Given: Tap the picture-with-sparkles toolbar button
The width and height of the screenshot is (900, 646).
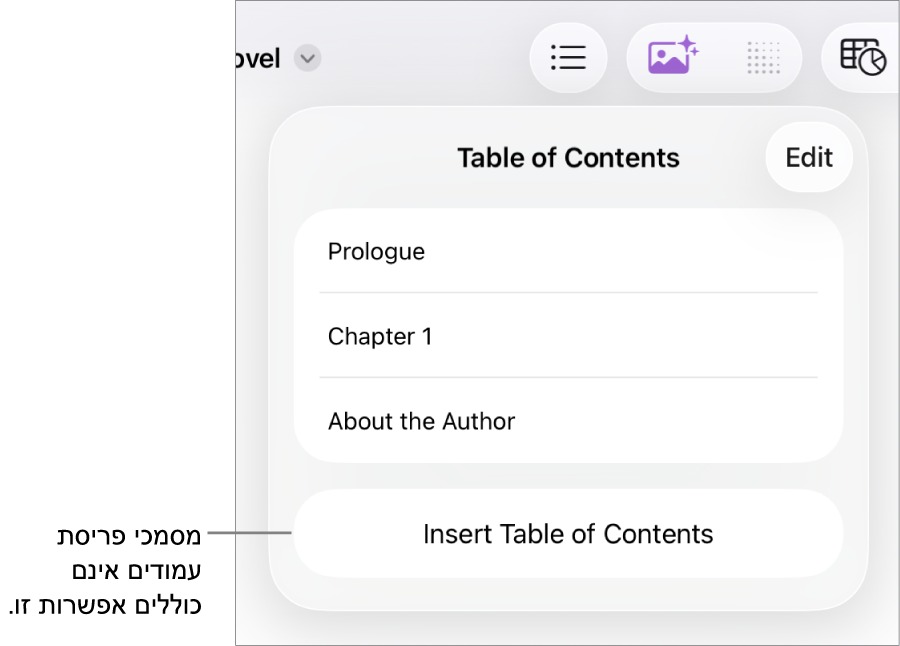Looking at the screenshot, I should pyautogui.click(x=672, y=57).
